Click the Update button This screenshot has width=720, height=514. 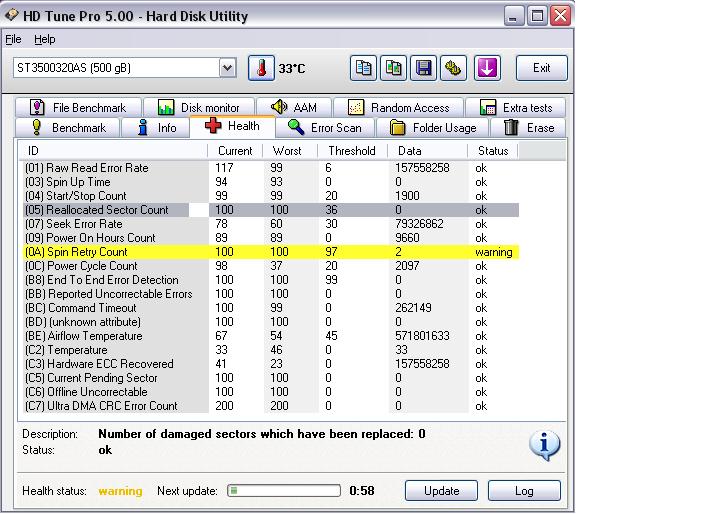tap(441, 491)
